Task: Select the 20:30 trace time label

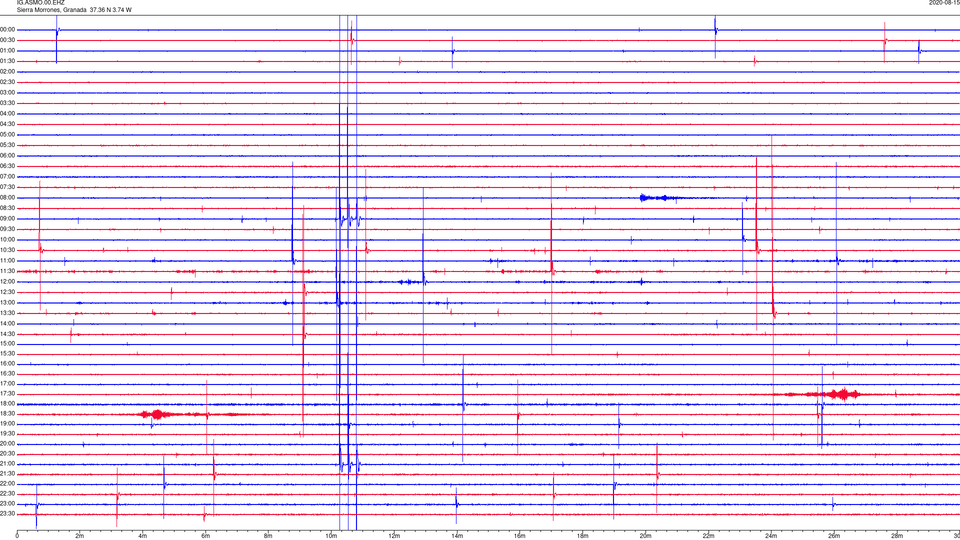Action: [x=8, y=454]
